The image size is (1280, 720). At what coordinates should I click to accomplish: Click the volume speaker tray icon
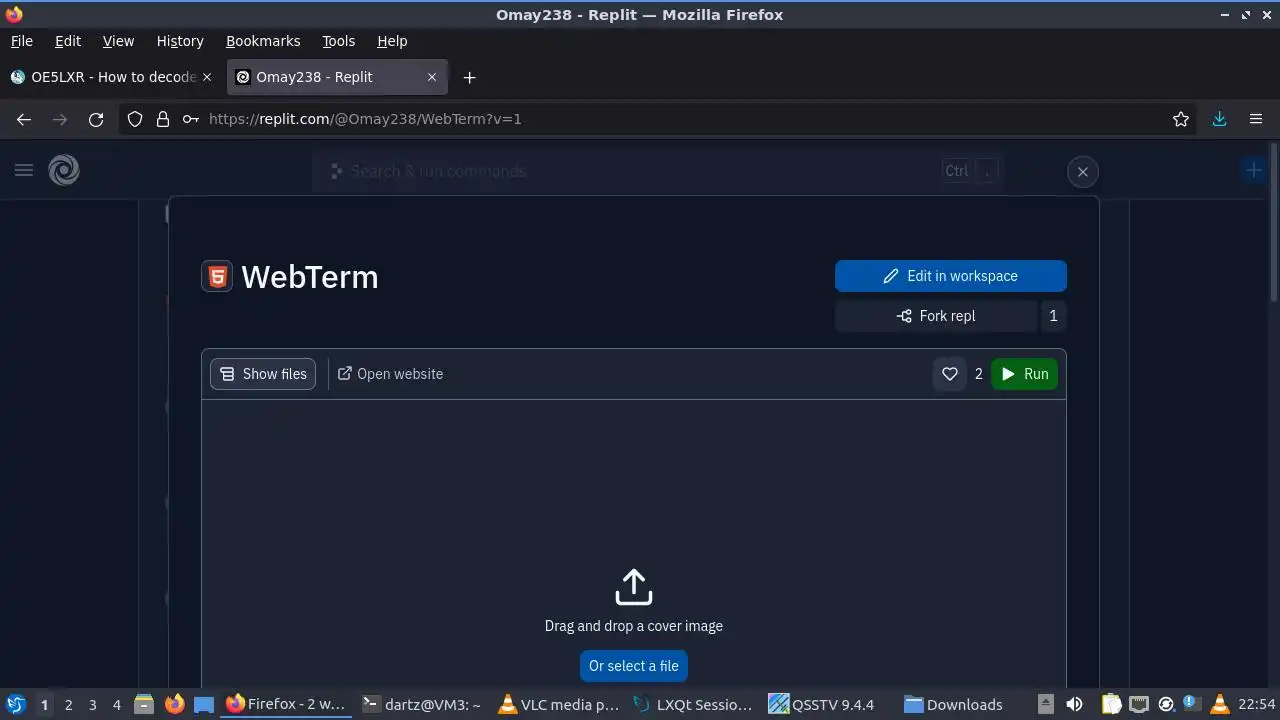(1074, 704)
